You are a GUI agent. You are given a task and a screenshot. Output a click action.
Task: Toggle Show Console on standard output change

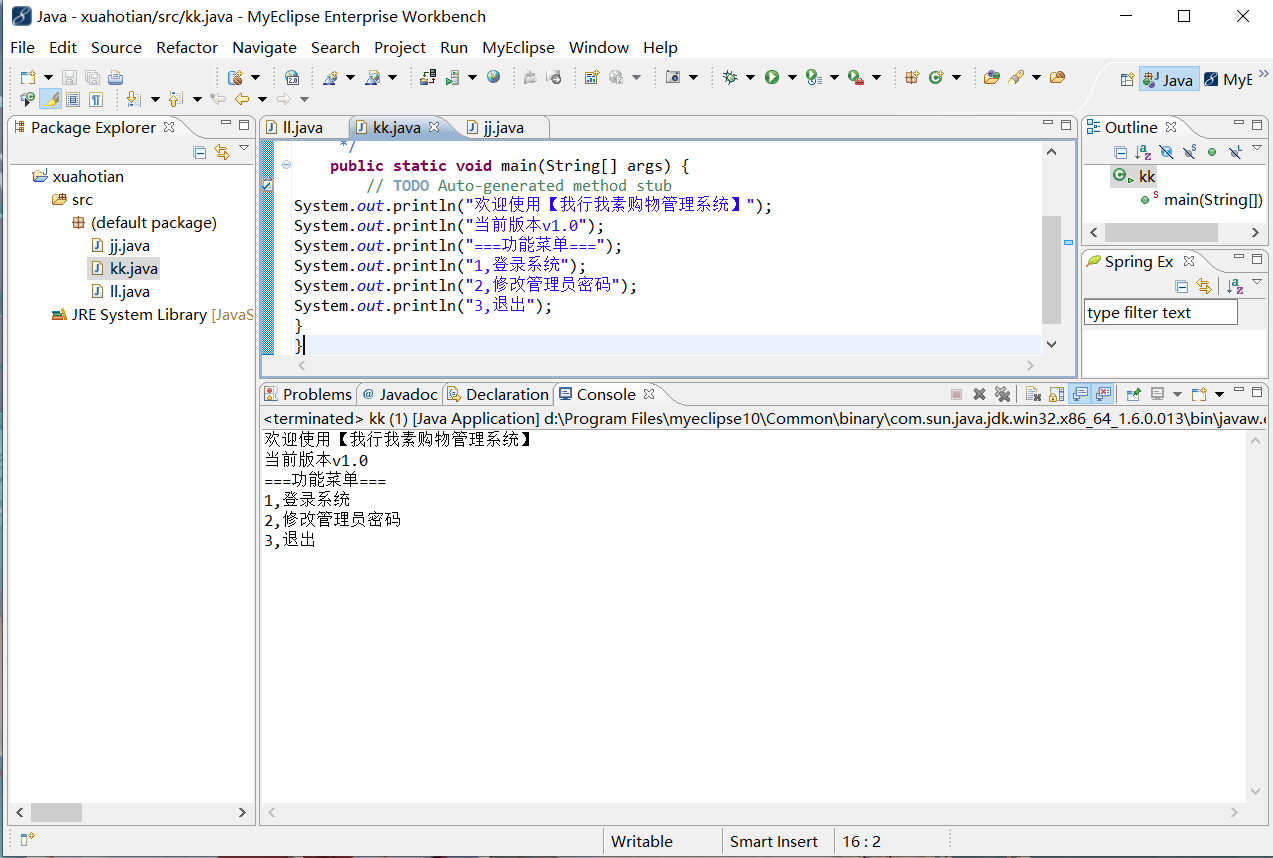1080,394
